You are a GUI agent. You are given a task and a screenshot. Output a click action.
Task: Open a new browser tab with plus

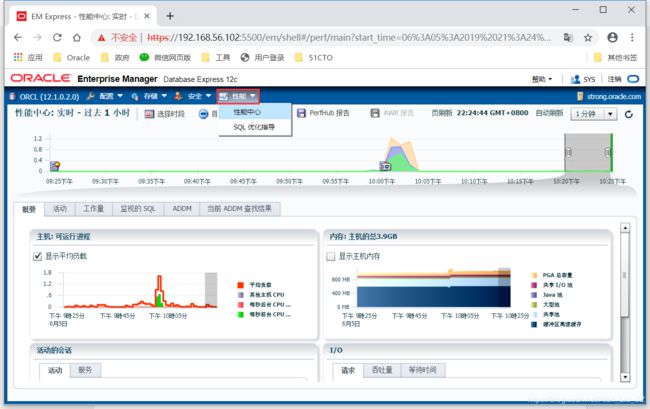(170, 16)
